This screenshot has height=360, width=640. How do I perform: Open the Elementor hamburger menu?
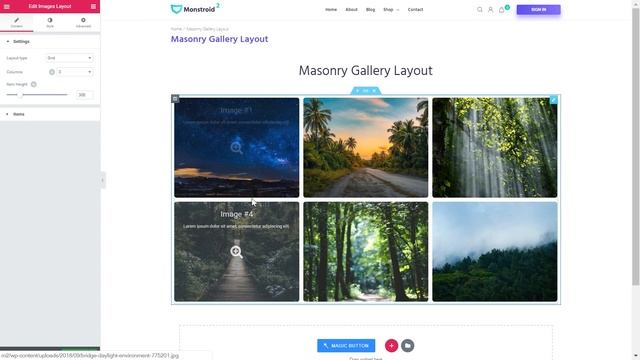click(7, 7)
